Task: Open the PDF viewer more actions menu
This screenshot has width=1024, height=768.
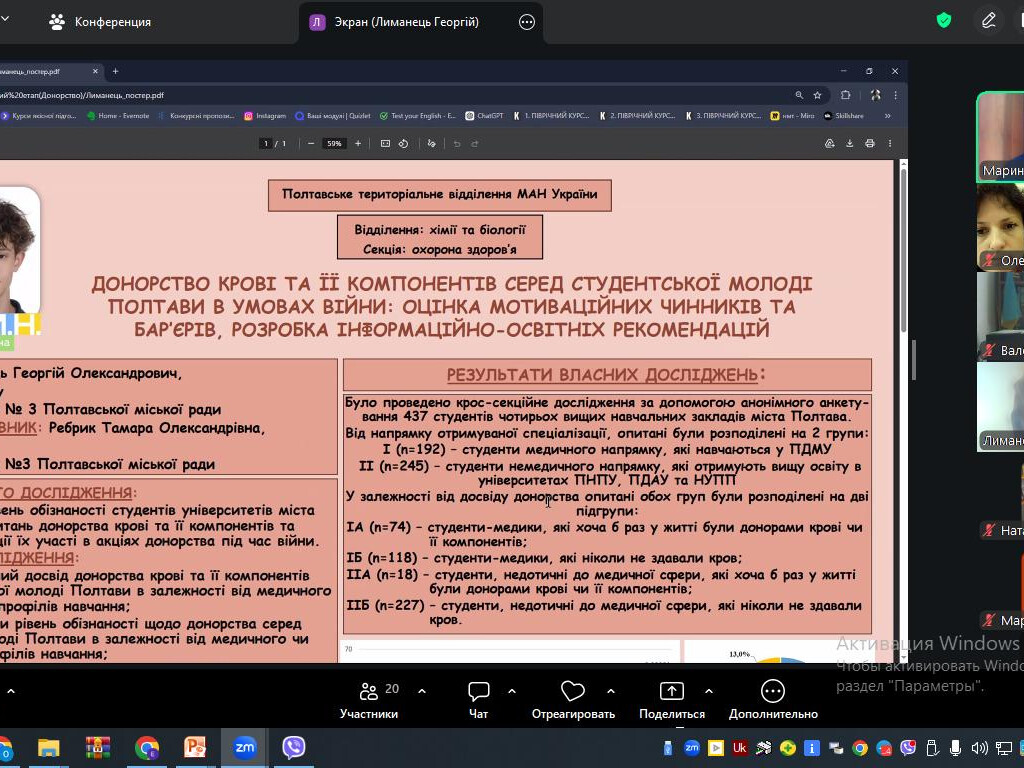Action: [x=890, y=144]
